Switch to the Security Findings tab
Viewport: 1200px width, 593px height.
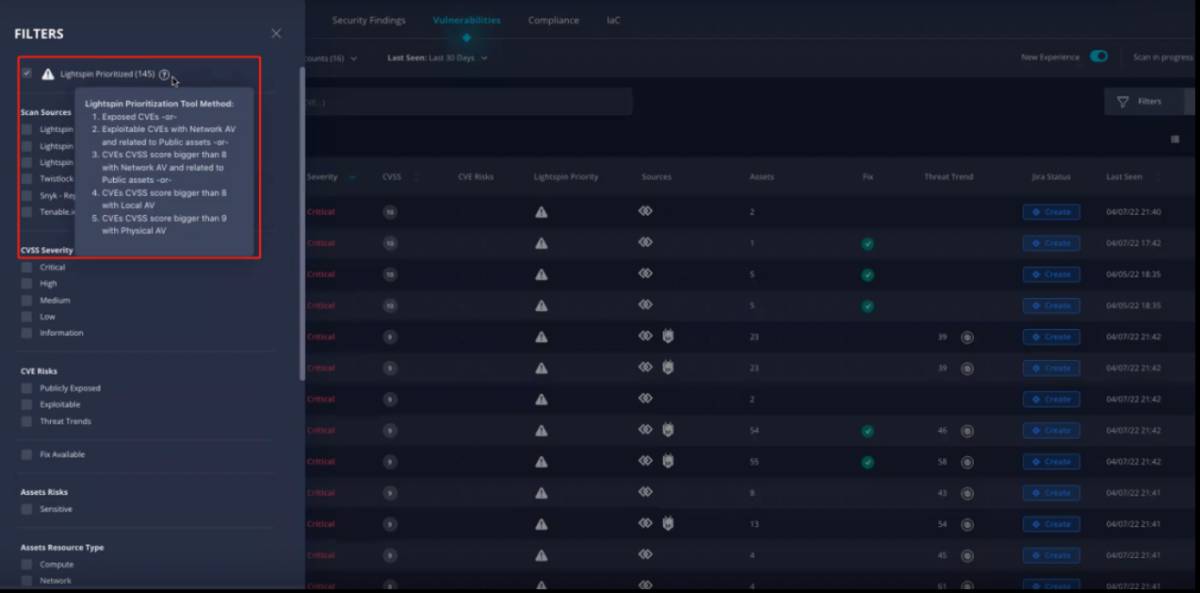[368, 20]
